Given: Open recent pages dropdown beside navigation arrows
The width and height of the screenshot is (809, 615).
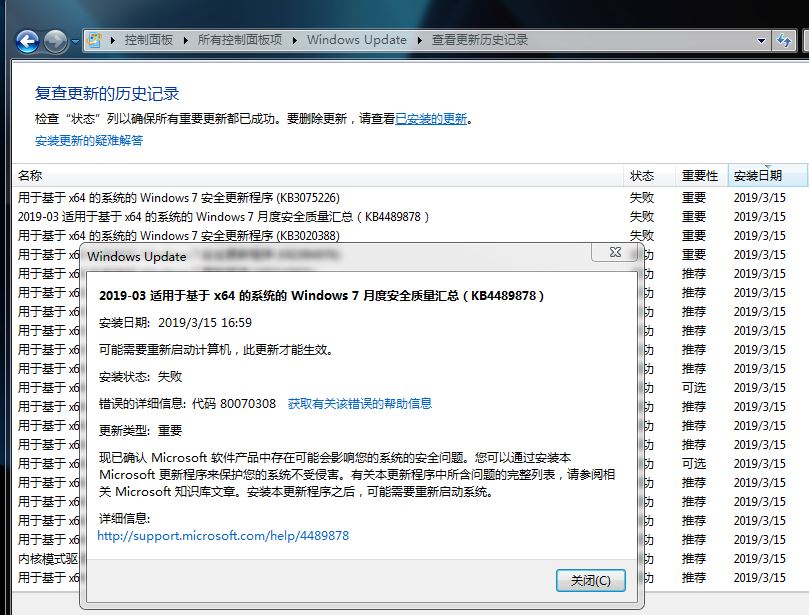Looking at the screenshot, I should point(75,42).
